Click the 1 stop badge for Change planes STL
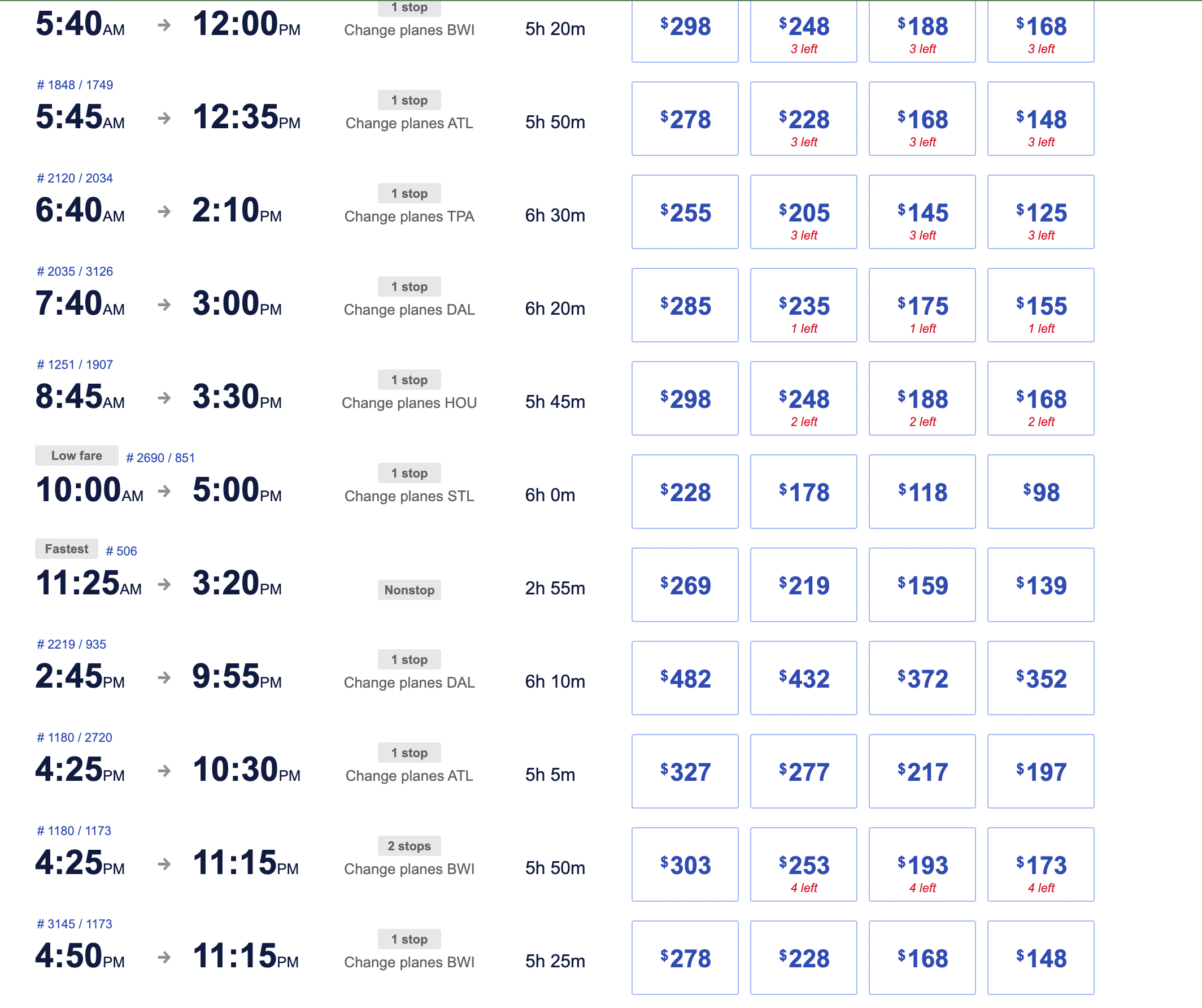1202x1008 pixels. (x=409, y=473)
